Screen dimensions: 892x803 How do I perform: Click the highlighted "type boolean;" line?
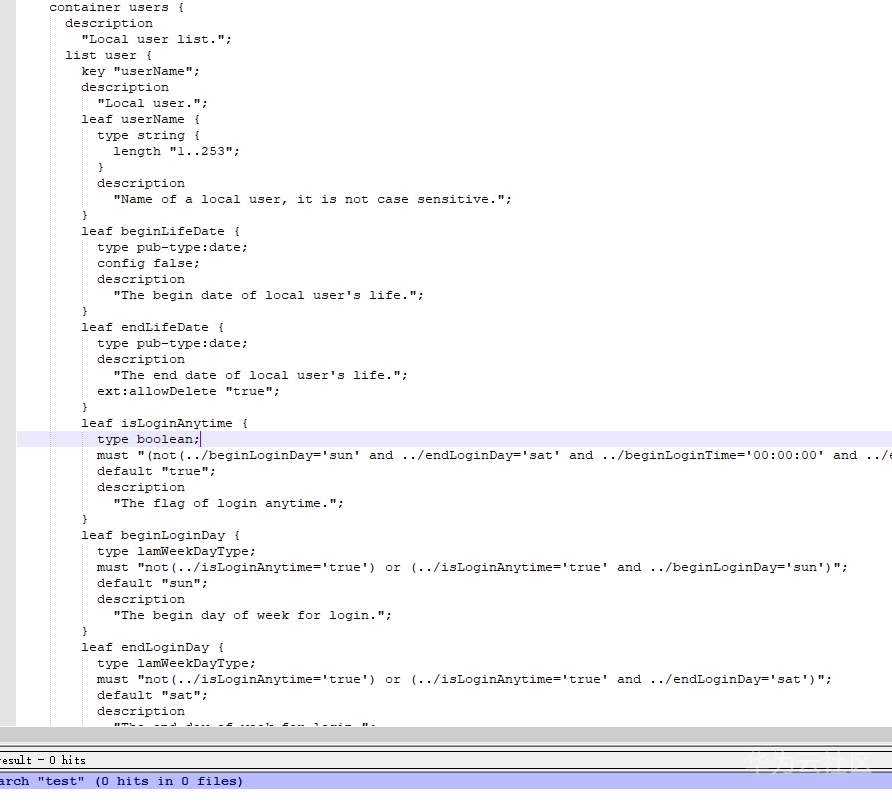point(454,439)
